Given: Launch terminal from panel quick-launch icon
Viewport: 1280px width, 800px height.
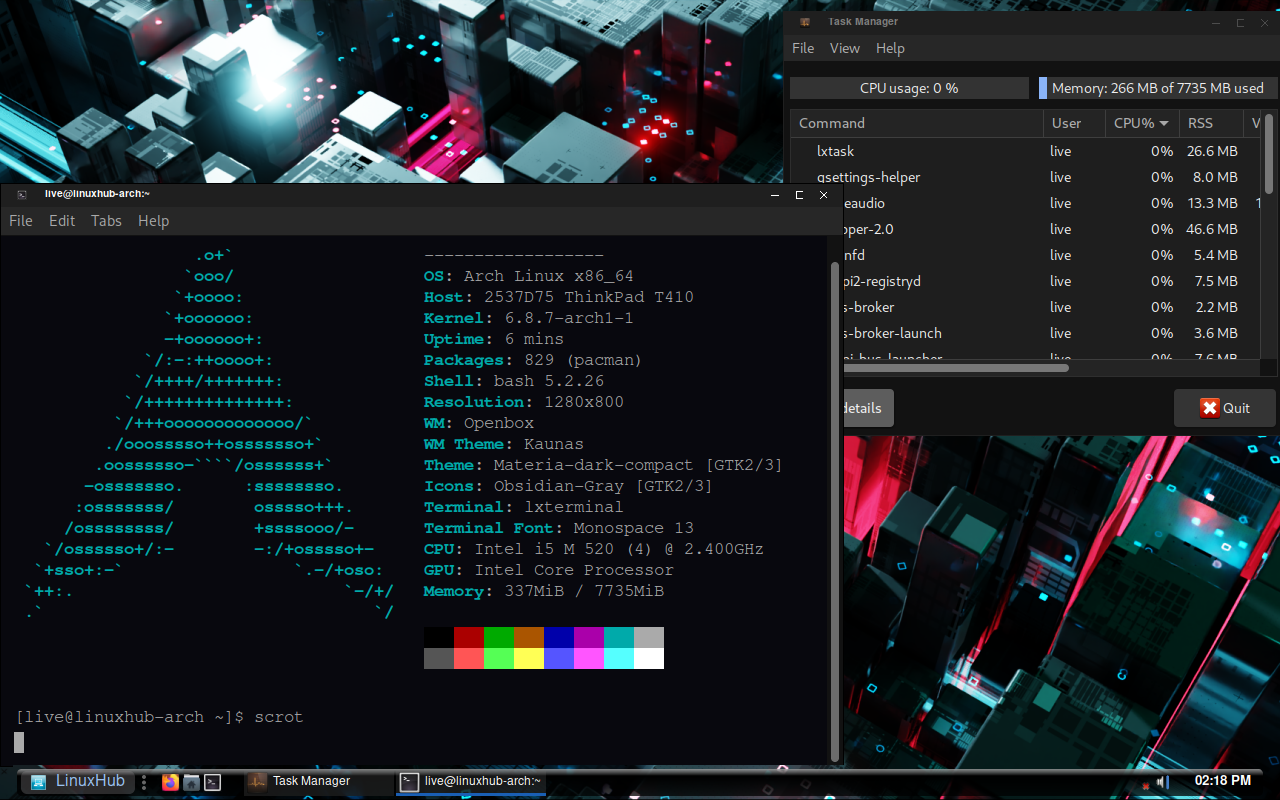Looking at the screenshot, I should (212, 782).
